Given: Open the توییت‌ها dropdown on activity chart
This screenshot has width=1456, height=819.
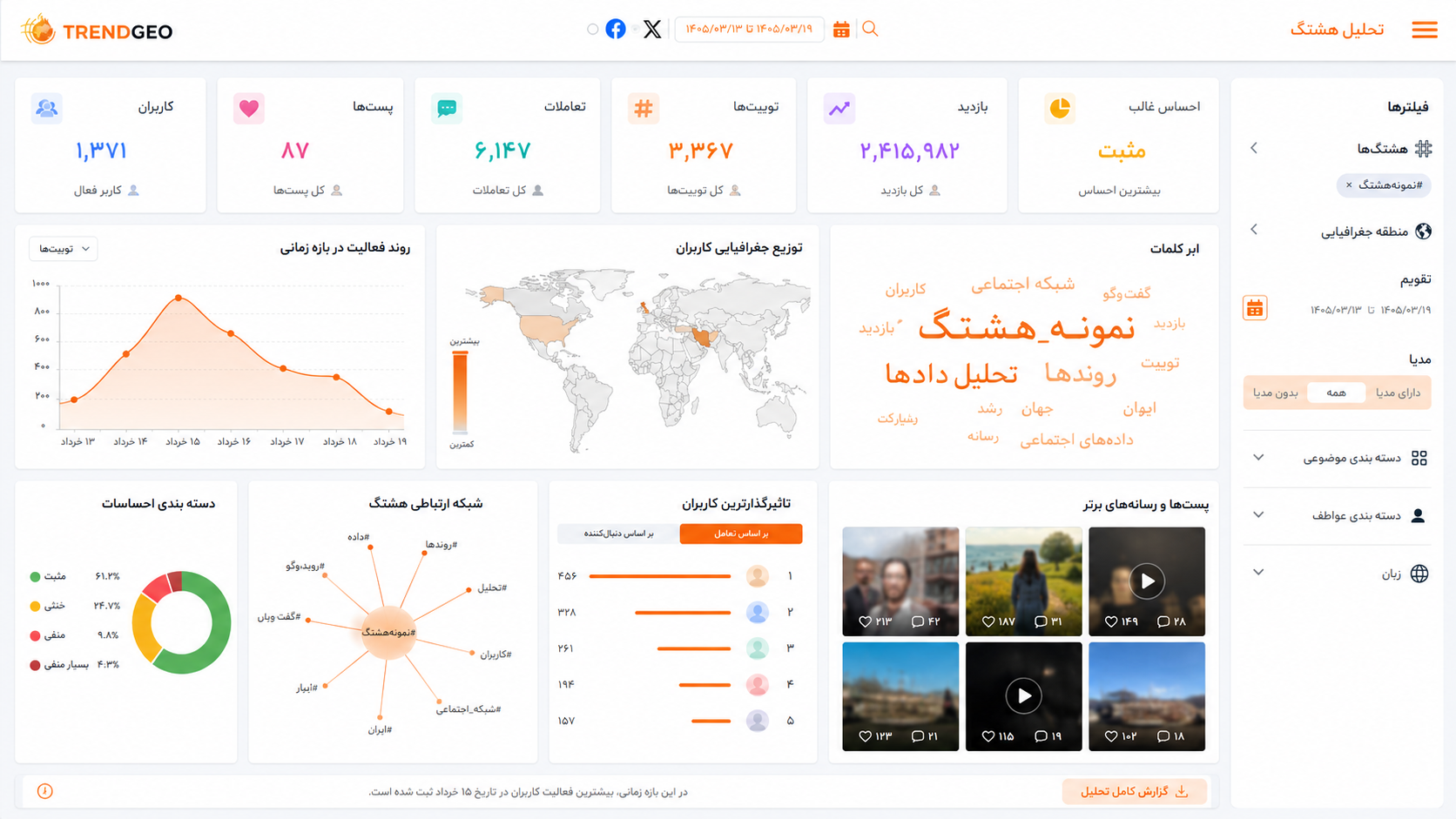Looking at the screenshot, I should point(64,249).
